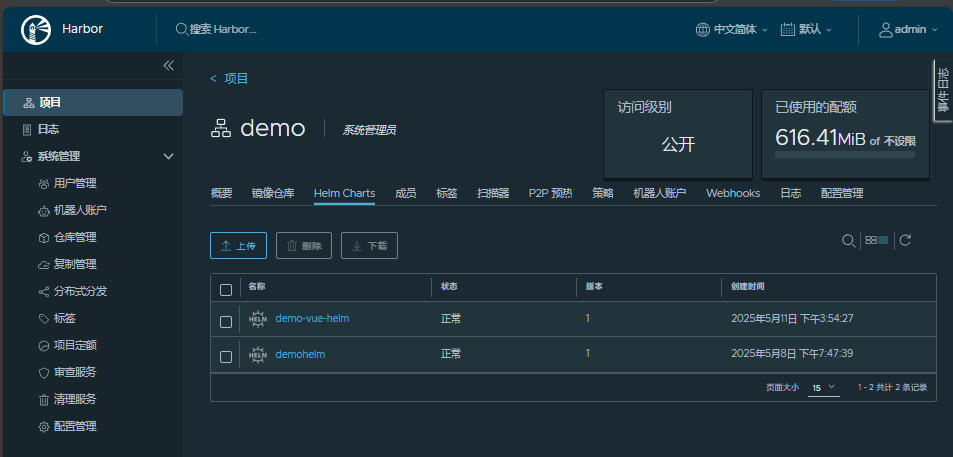Screen dimensions: 953x457
Task: Collapse the 系统管理 section chevron
Action: pyautogui.click(x=169, y=157)
